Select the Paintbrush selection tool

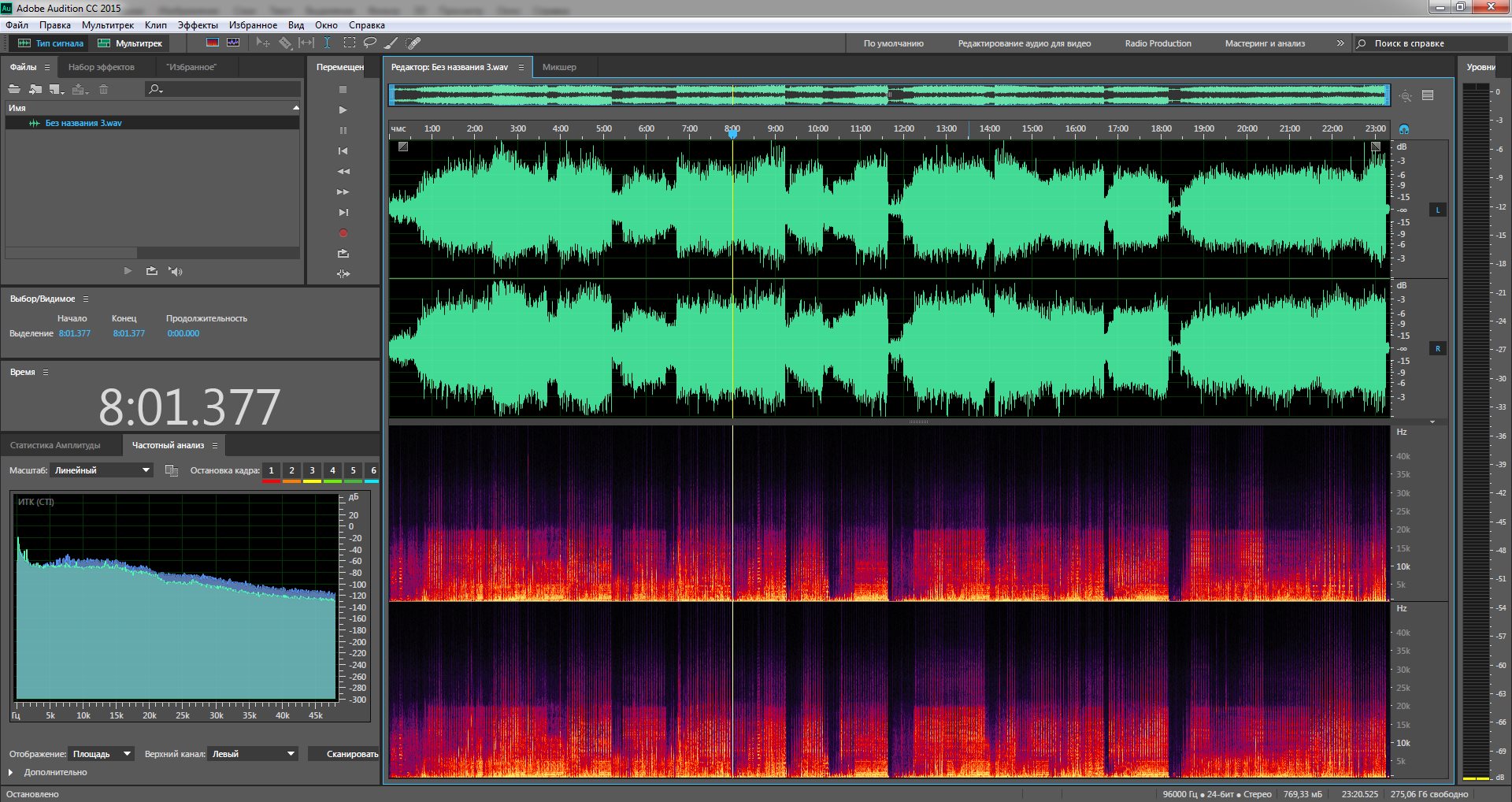pyautogui.click(x=391, y=43)
